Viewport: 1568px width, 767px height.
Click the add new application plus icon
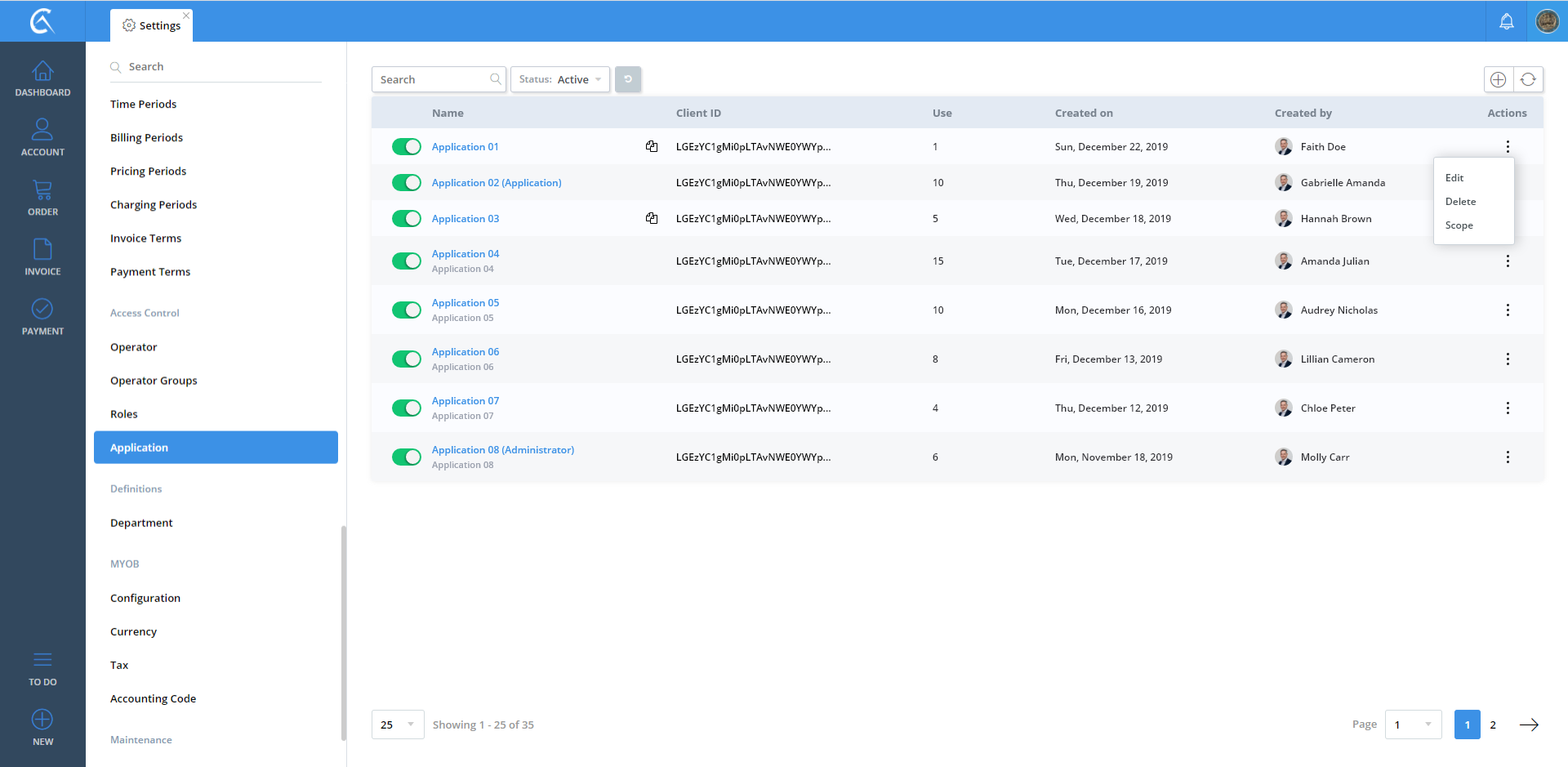point(1498,79)
